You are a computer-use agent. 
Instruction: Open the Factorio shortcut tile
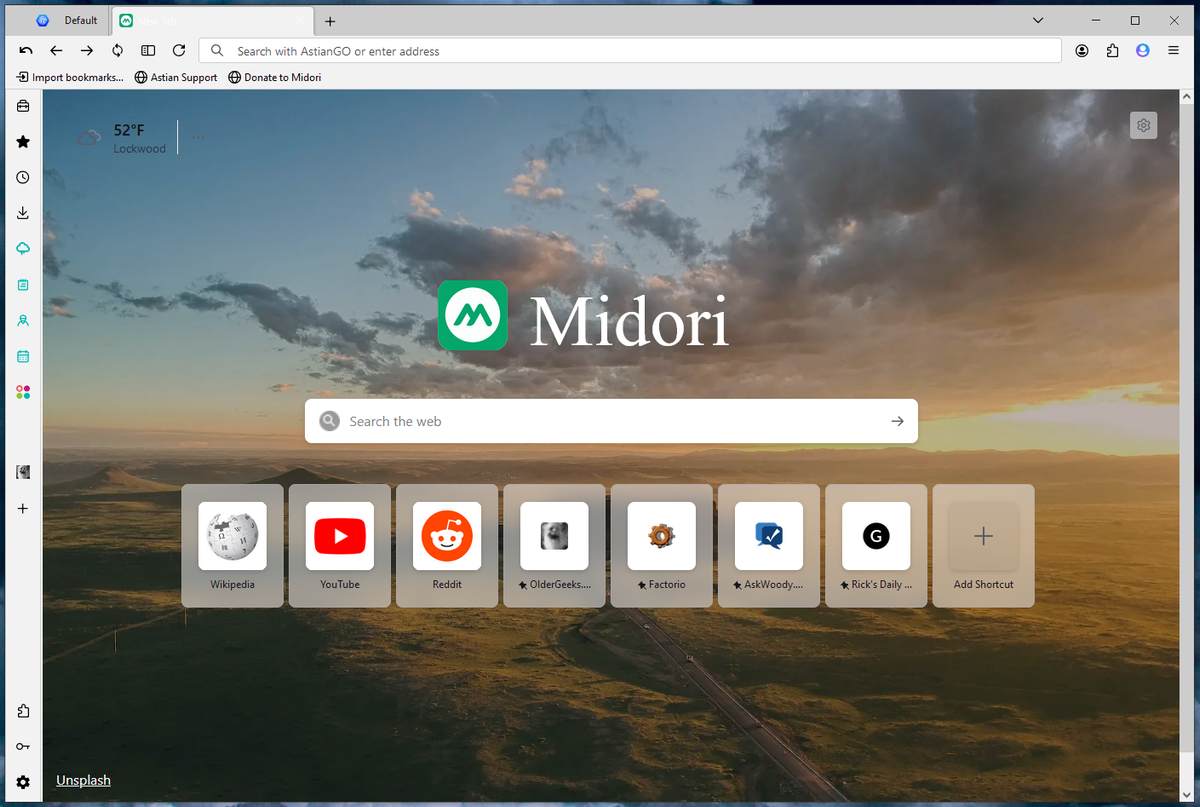click(x=661, y=546)
